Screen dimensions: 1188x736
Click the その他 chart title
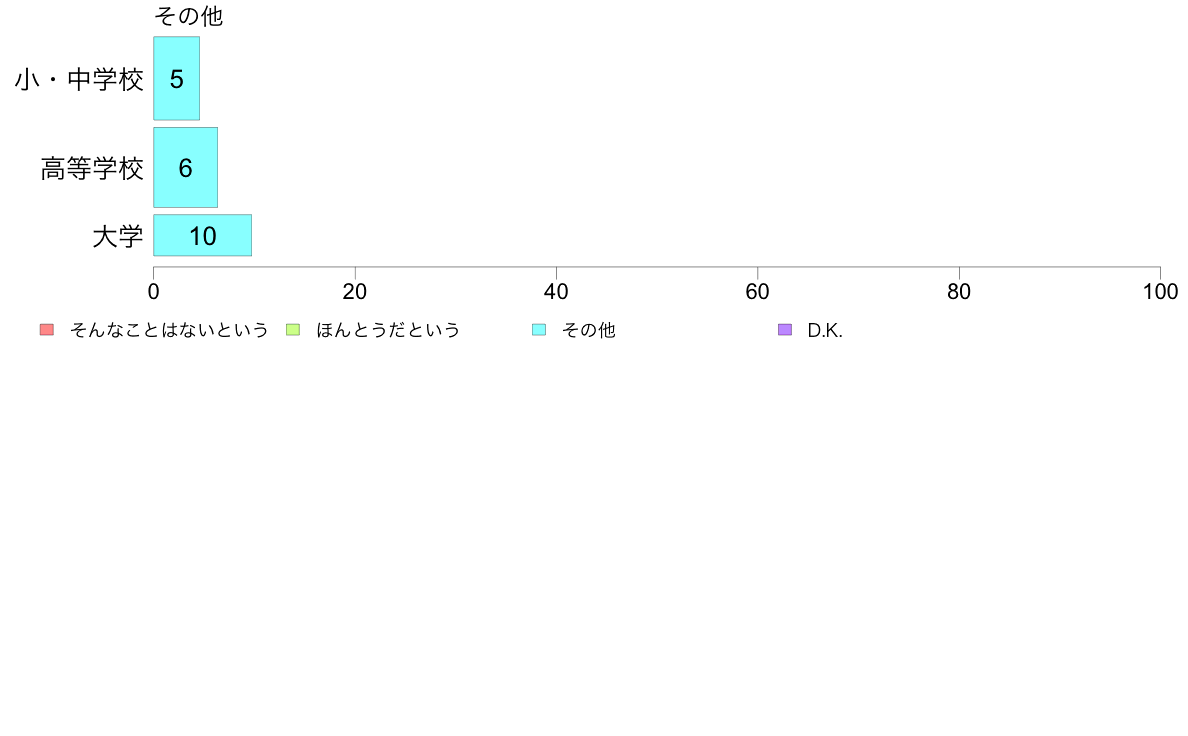[x=188, y=16]
